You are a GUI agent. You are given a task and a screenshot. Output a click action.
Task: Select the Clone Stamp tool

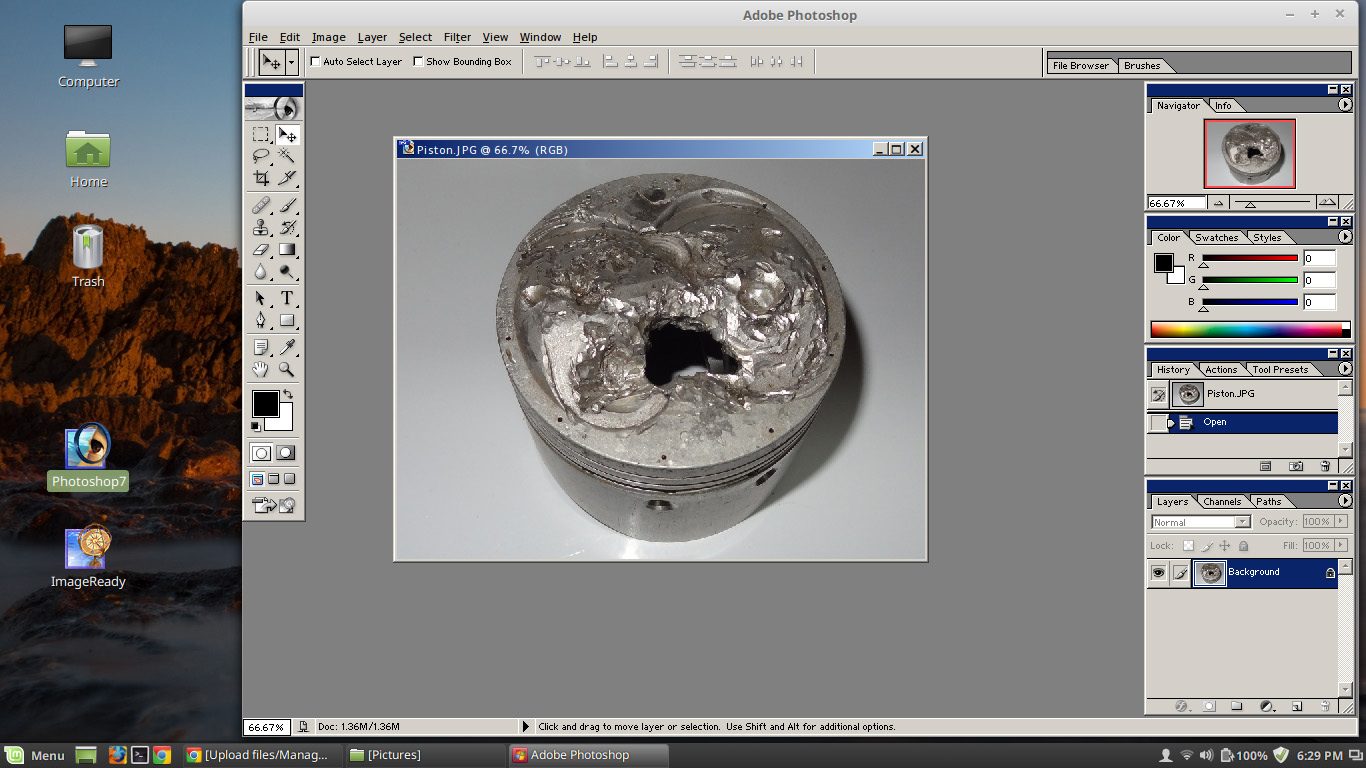(x=261, y=227)
